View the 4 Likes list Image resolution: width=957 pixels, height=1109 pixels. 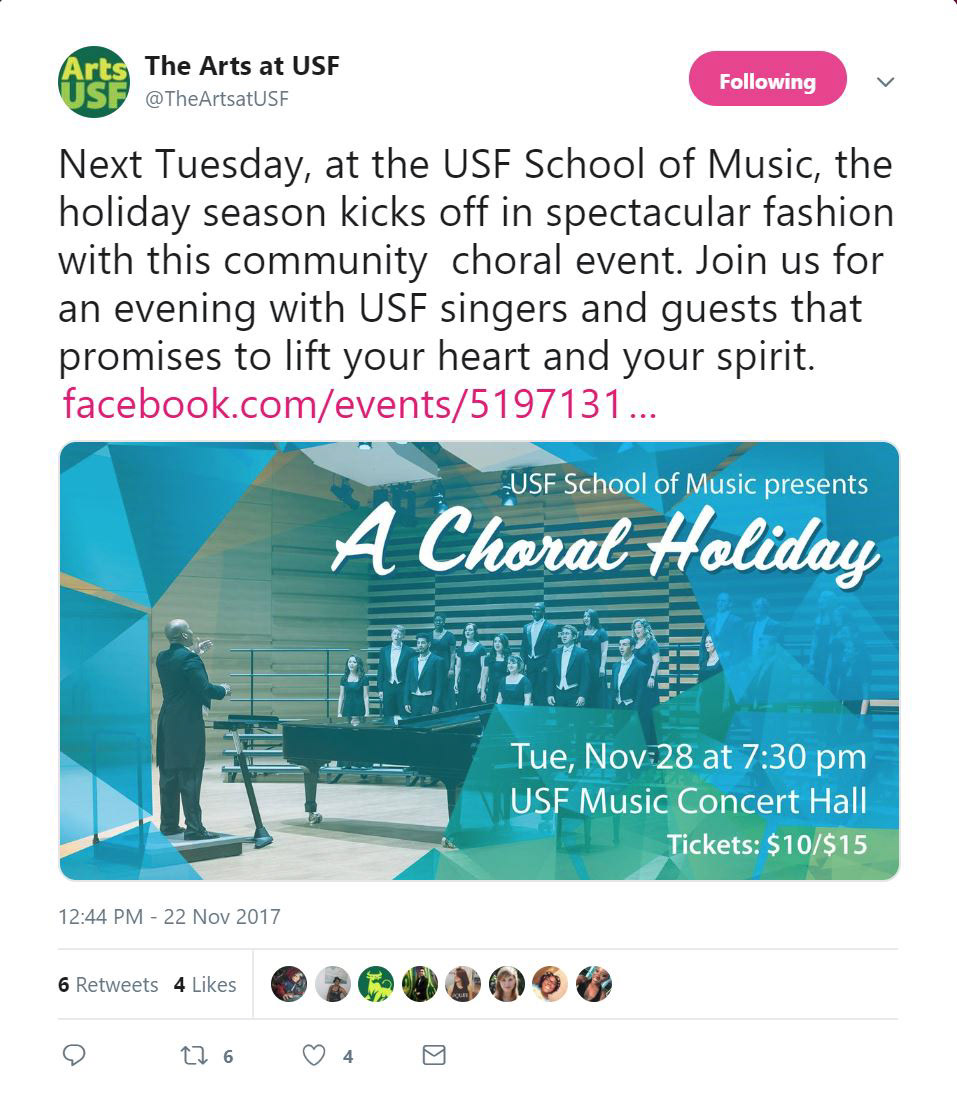point(205,984)
